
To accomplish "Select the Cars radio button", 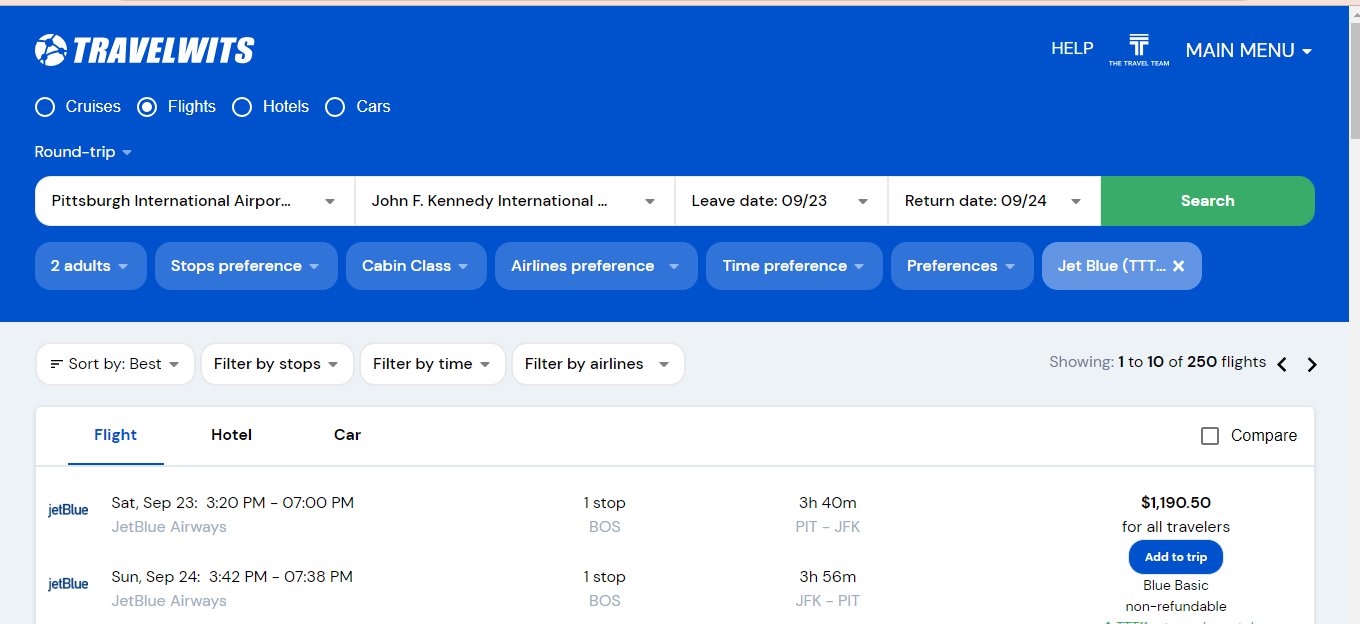I will click(x=335, y=107).
